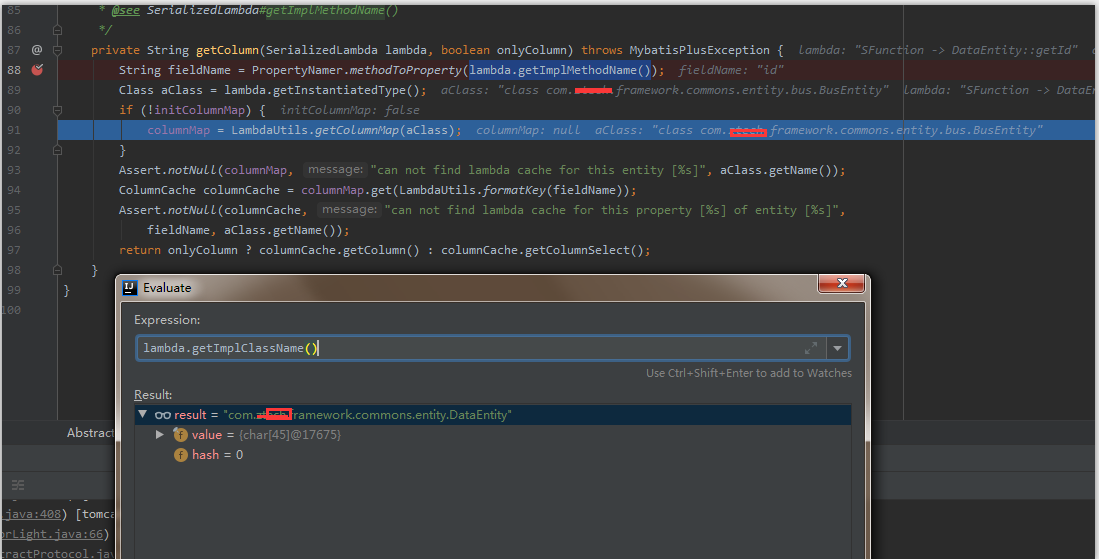Toggle the breakpoint on line 88
The width and height of the screenshot is (1099, 559).
[37, 70]
